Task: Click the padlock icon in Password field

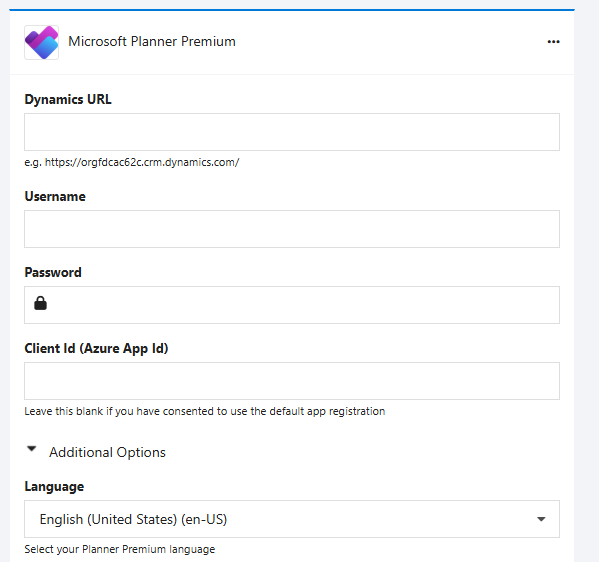Action: (x=40, y=303)
